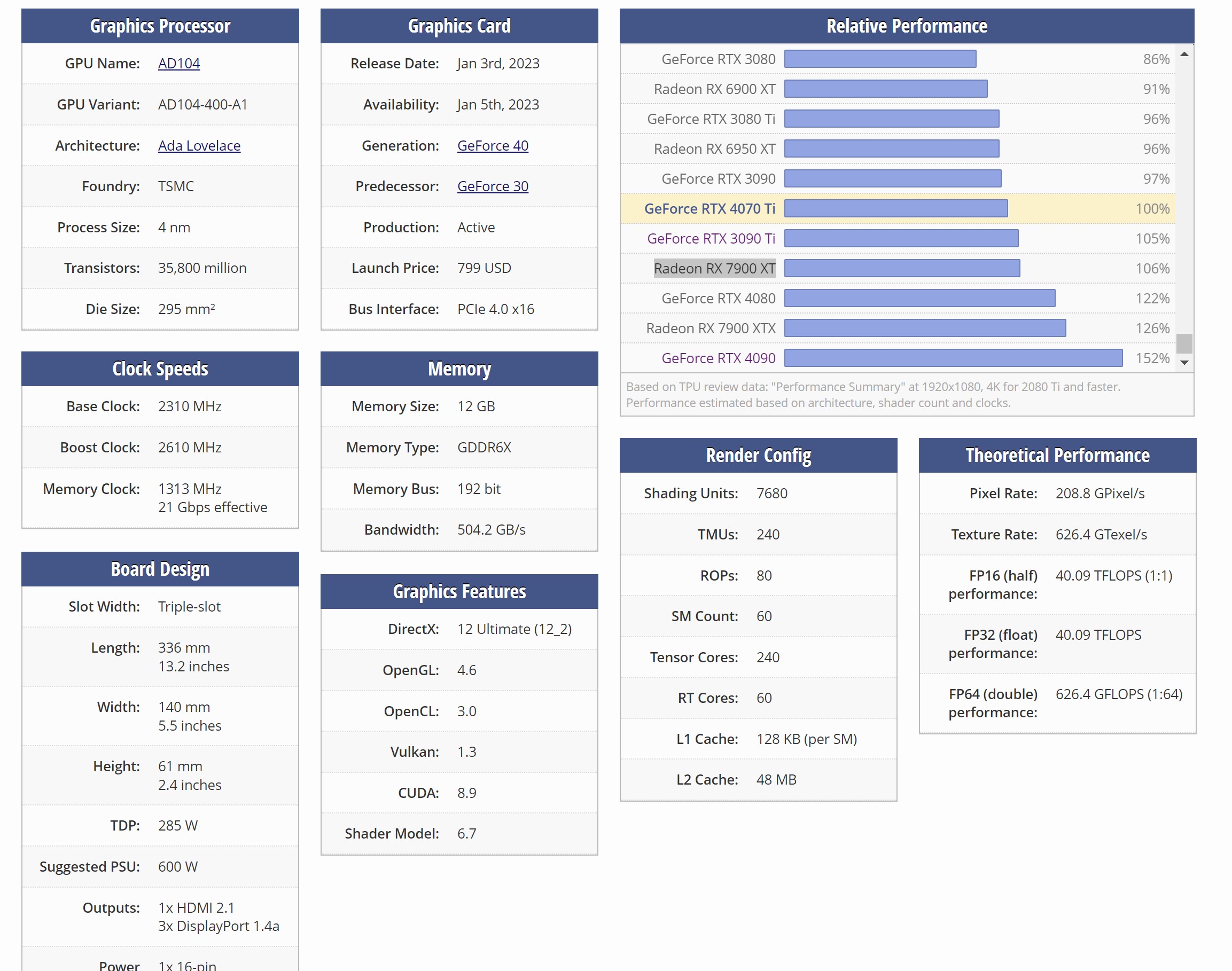Click the 3x DisplayPort 1.4a output text
Image resolution: width=1232 pixels, height=971 pixels.
point(219,926)
